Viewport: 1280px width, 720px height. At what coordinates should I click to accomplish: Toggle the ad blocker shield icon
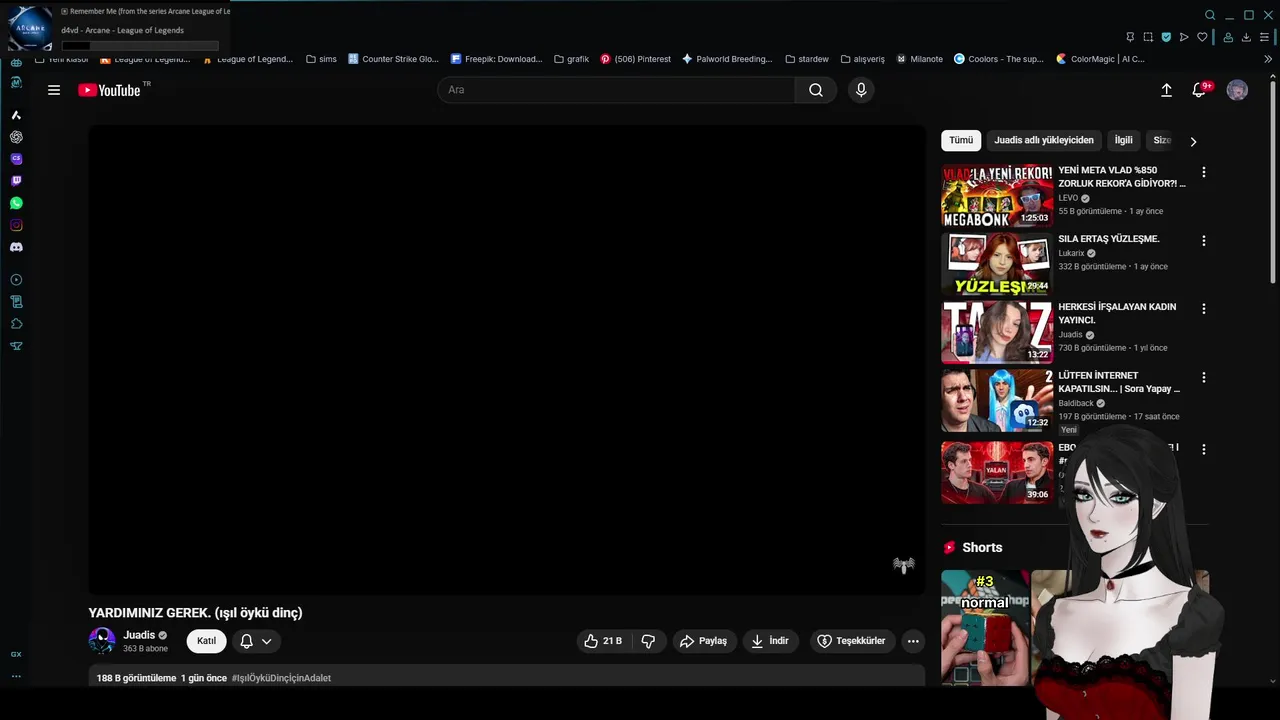1166,37
